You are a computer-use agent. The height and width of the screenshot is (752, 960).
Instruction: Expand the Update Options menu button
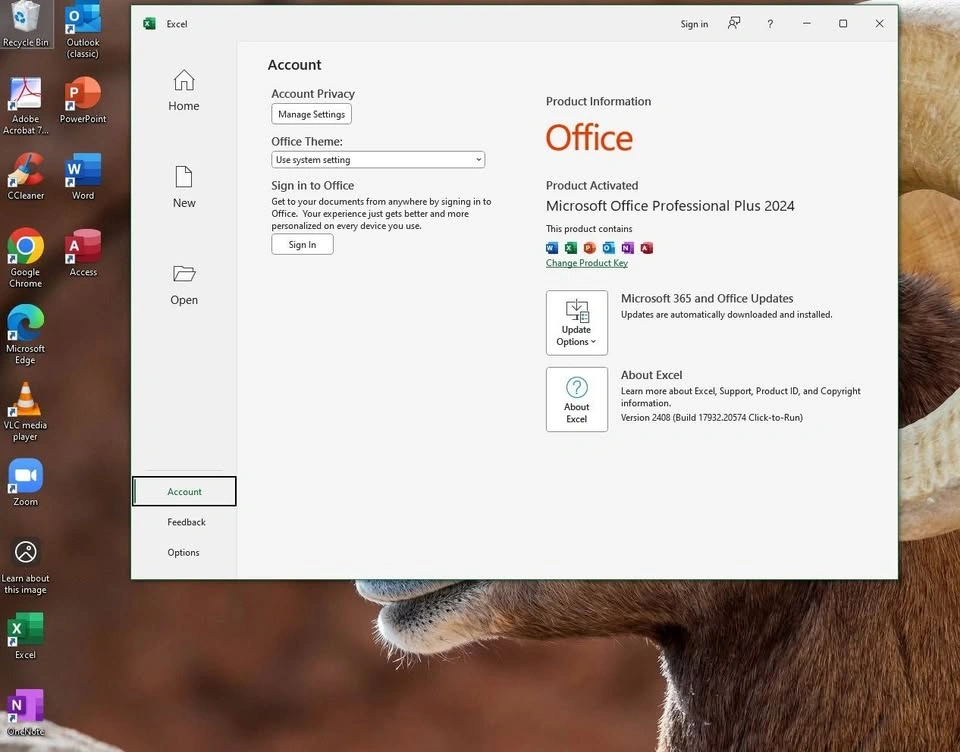(x=577, y=322)
